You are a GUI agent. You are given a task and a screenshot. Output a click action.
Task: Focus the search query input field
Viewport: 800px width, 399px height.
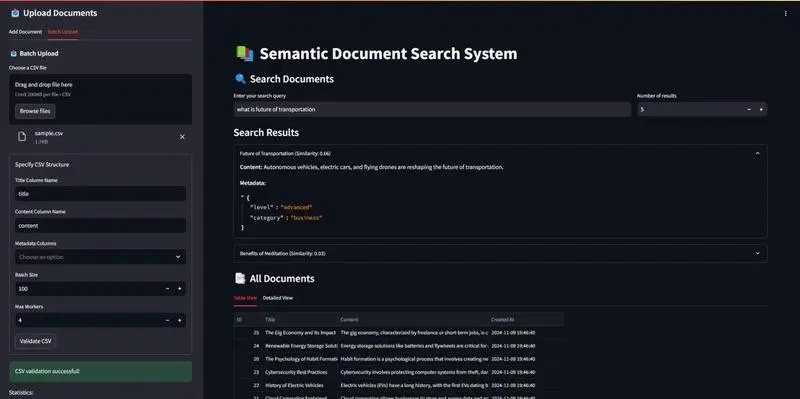432,109
